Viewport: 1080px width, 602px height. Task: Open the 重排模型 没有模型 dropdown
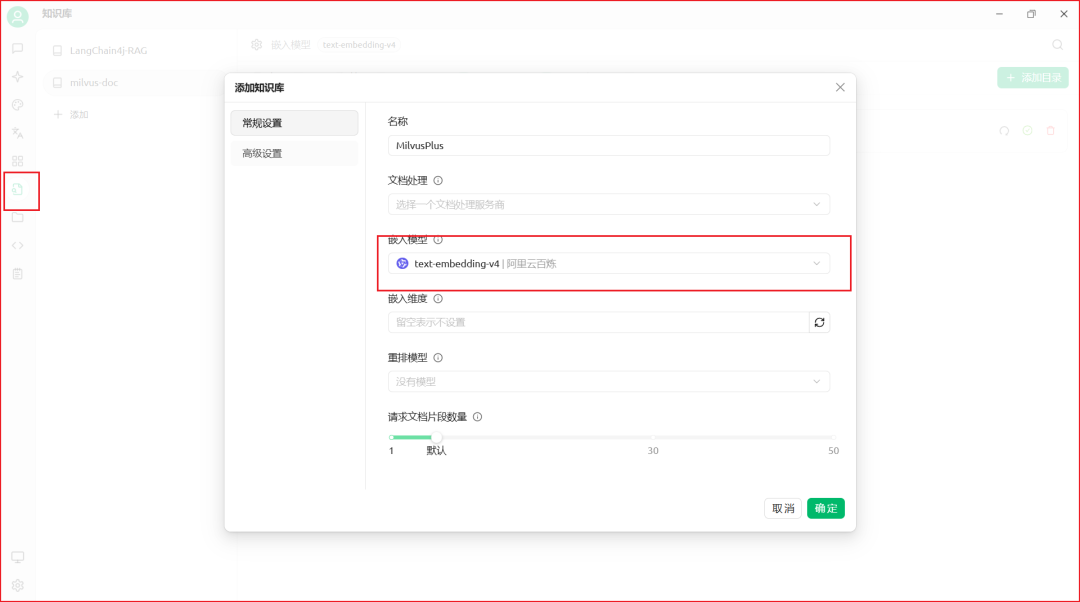[609, 382]
